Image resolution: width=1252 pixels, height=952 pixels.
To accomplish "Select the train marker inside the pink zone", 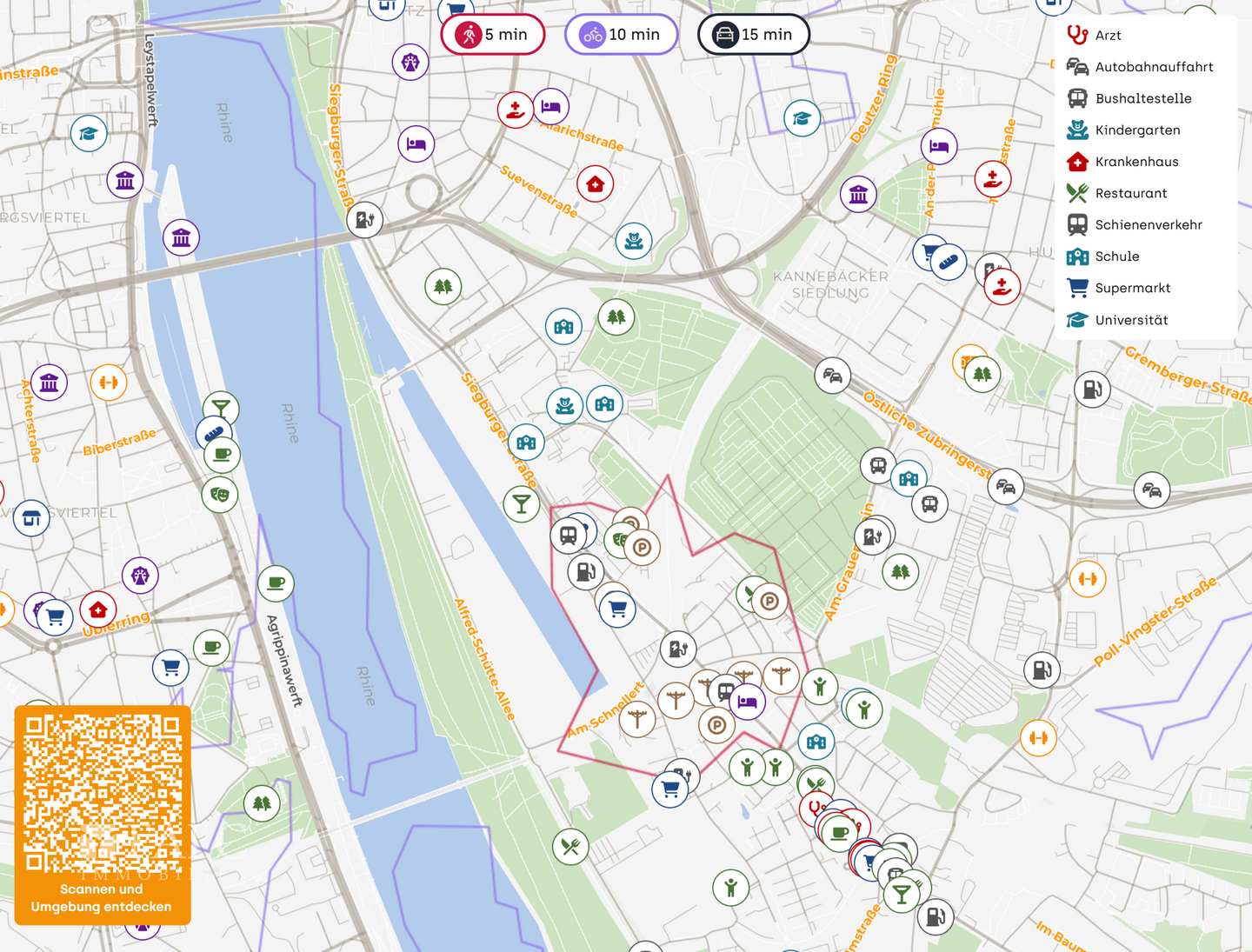I will 569,535.
